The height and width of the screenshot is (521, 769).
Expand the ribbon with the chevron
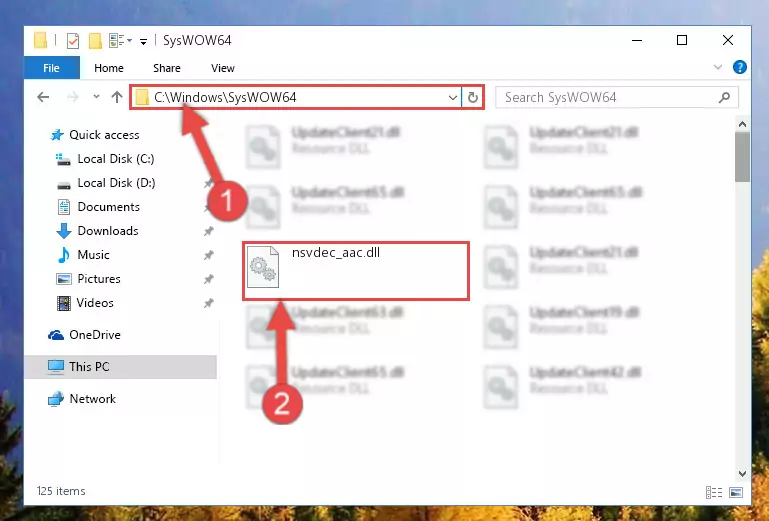click(718, 67)
